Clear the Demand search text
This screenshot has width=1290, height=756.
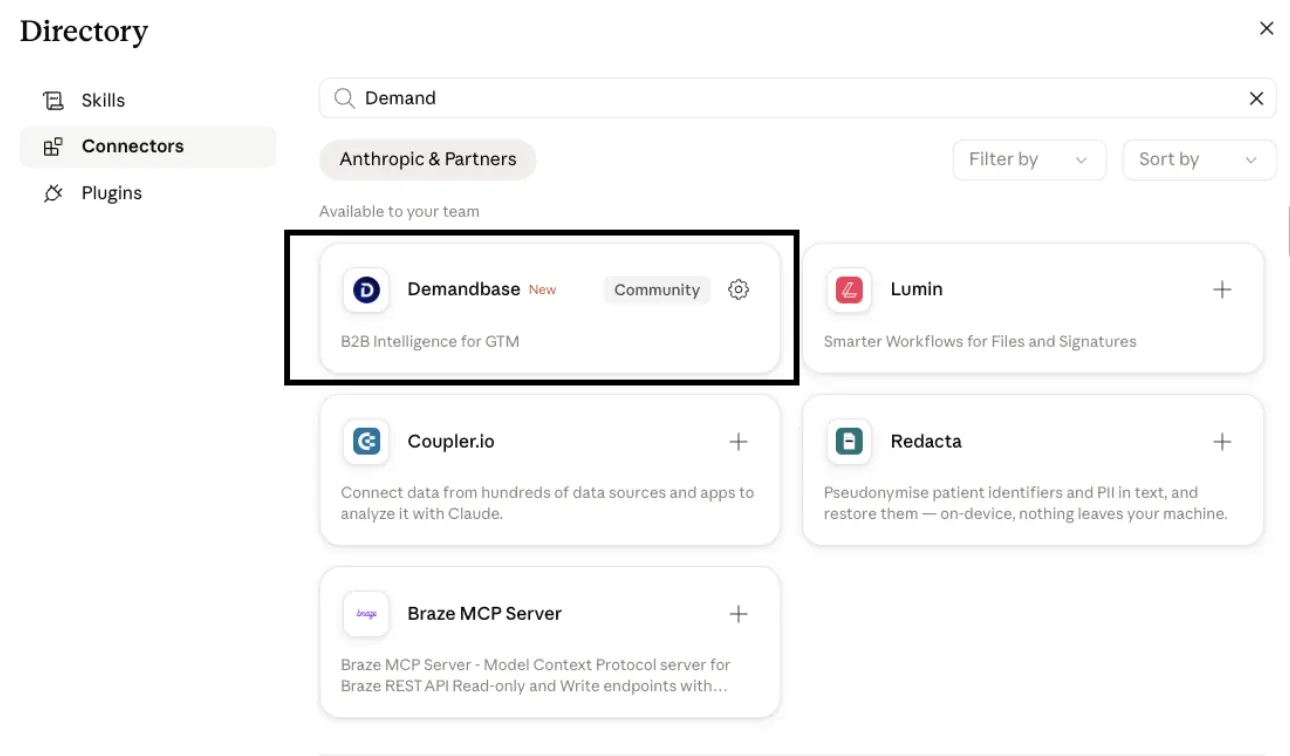pyautogui.click(x=1256, y=98)
